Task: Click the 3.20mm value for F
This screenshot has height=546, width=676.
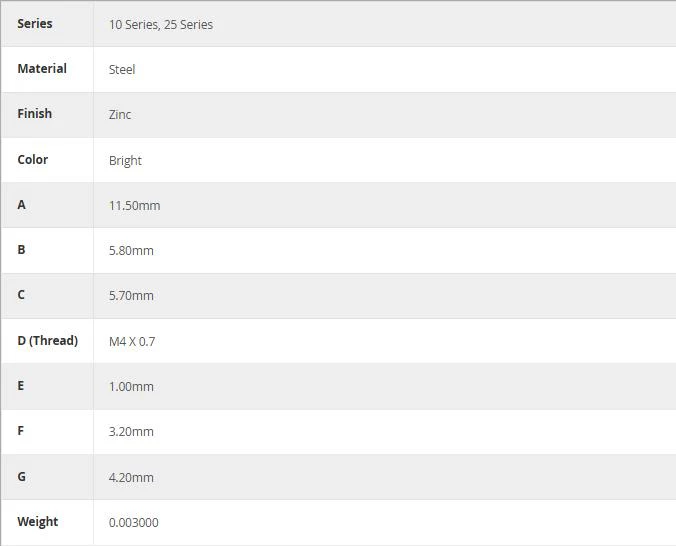Action: (x=131, y=432)
